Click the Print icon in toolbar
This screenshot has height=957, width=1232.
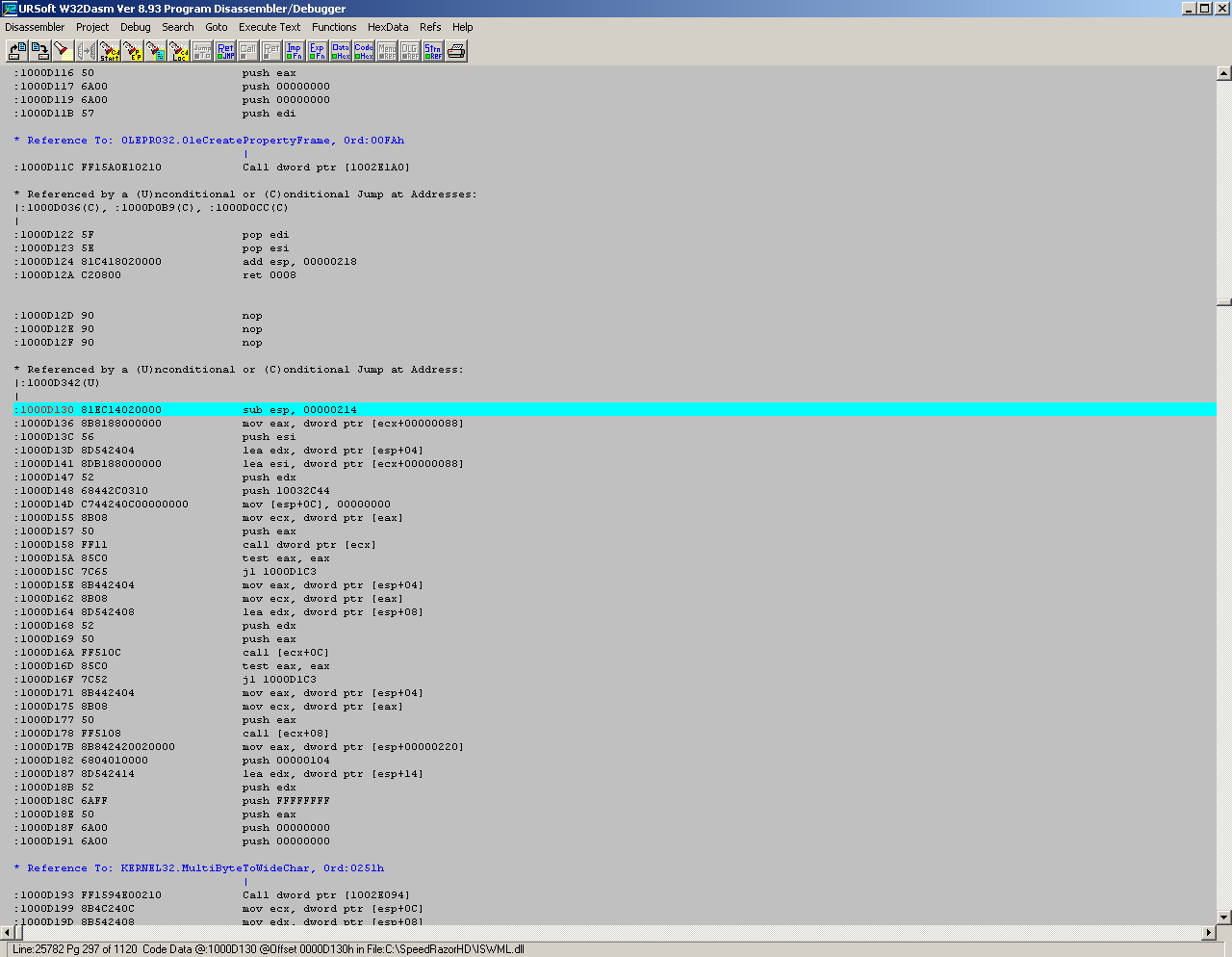click(456, 50)
